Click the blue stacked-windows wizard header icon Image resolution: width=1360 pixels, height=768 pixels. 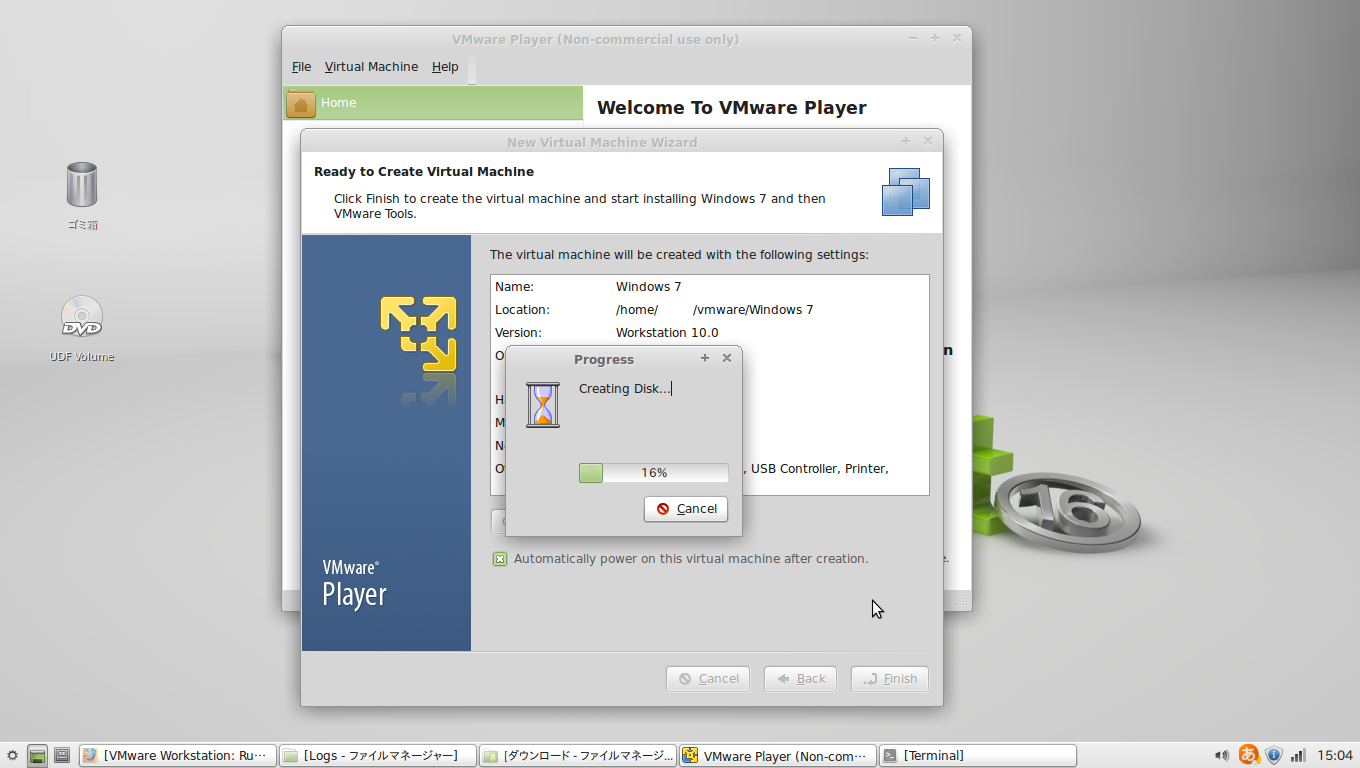point(906,191)
